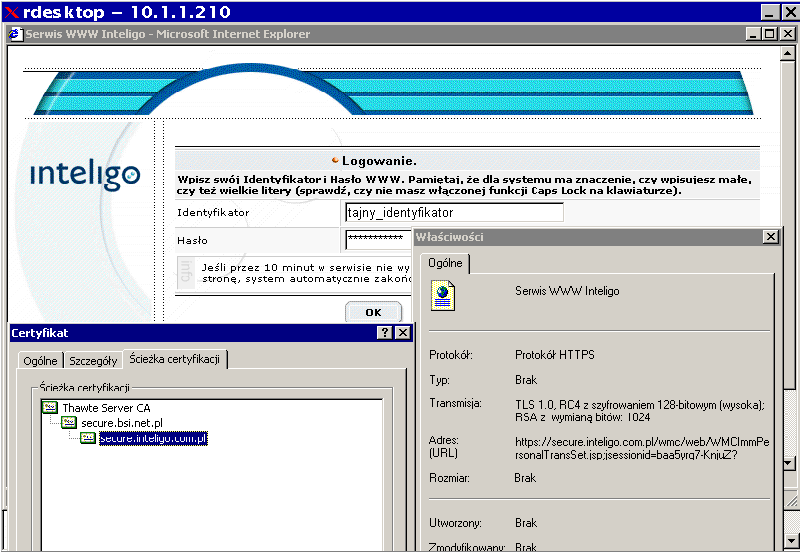This screenshot has height=552, width=800.
Task: Click the Protokół label
Action: (x=451, y=355)
